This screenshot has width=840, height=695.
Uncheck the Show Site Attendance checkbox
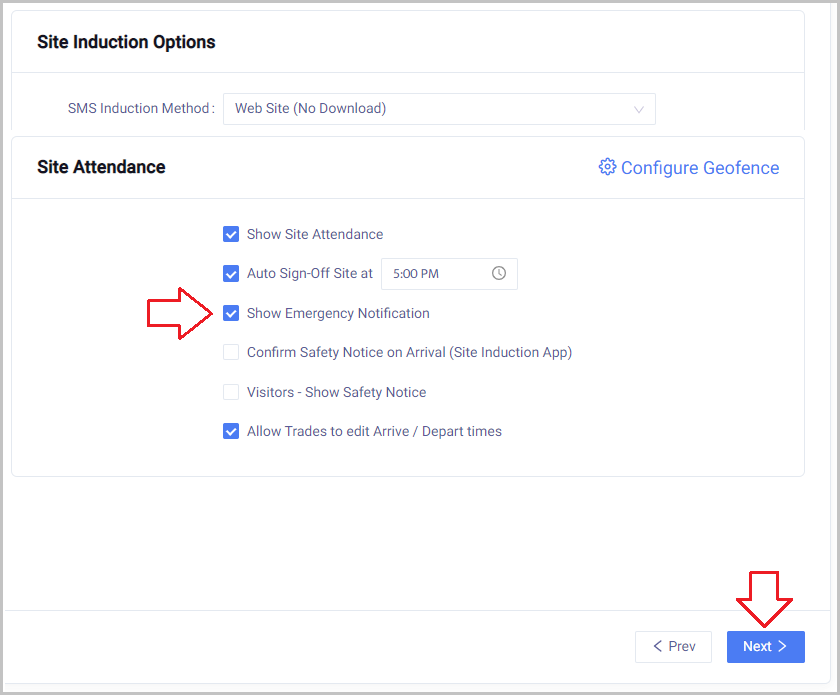(231, 234)
